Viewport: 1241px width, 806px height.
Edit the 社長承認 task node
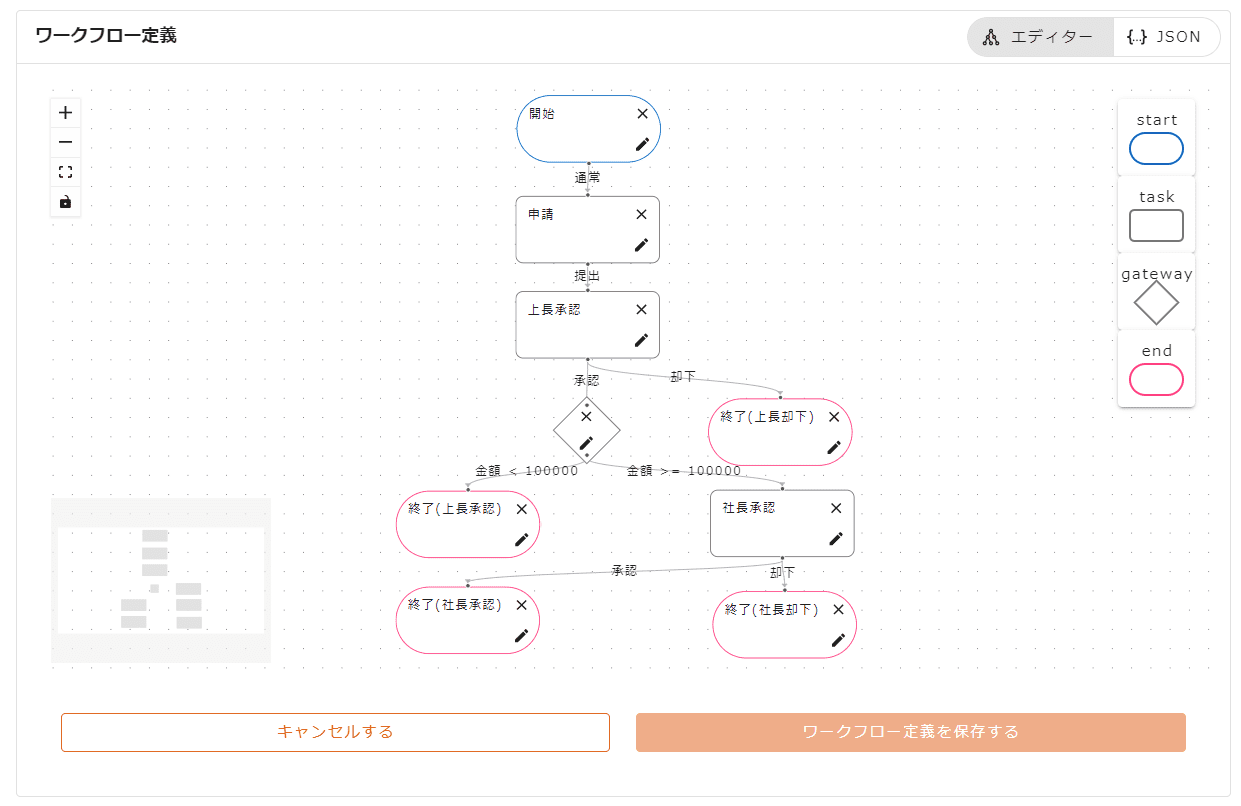tap(836, 538)
